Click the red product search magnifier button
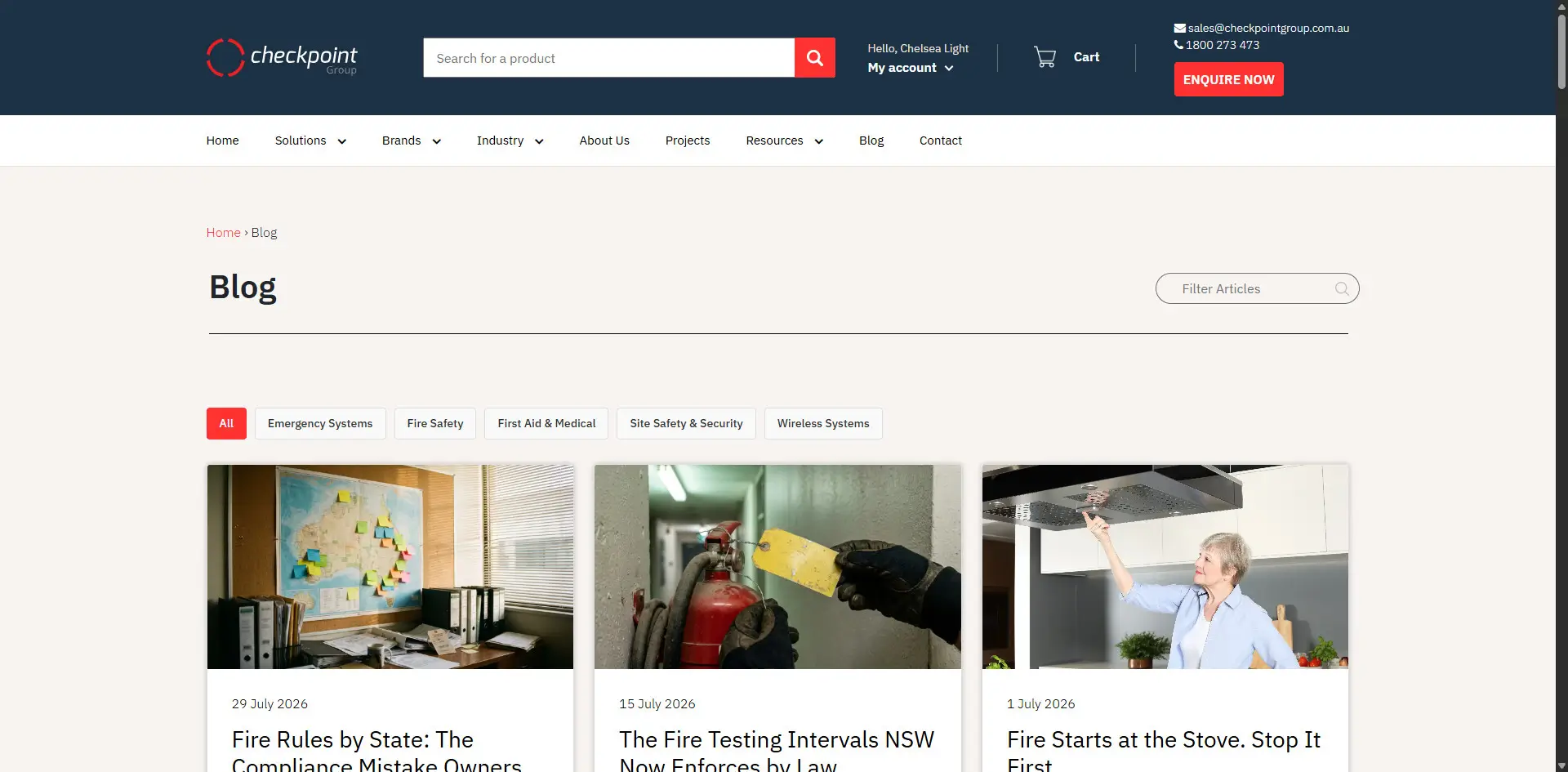Image resolution: width=1568 pixels, height=772 pixels. (814, 58)
